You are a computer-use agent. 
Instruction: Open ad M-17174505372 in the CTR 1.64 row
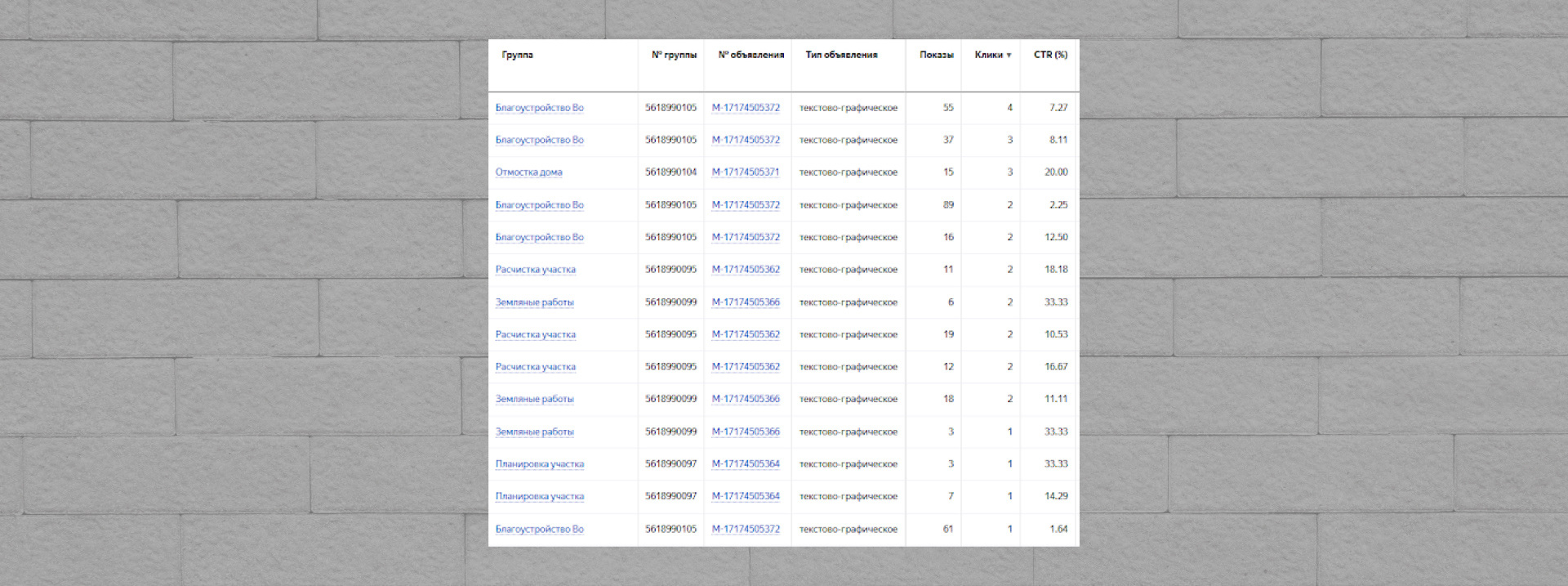pyautogui.click(x=745, y=529)
